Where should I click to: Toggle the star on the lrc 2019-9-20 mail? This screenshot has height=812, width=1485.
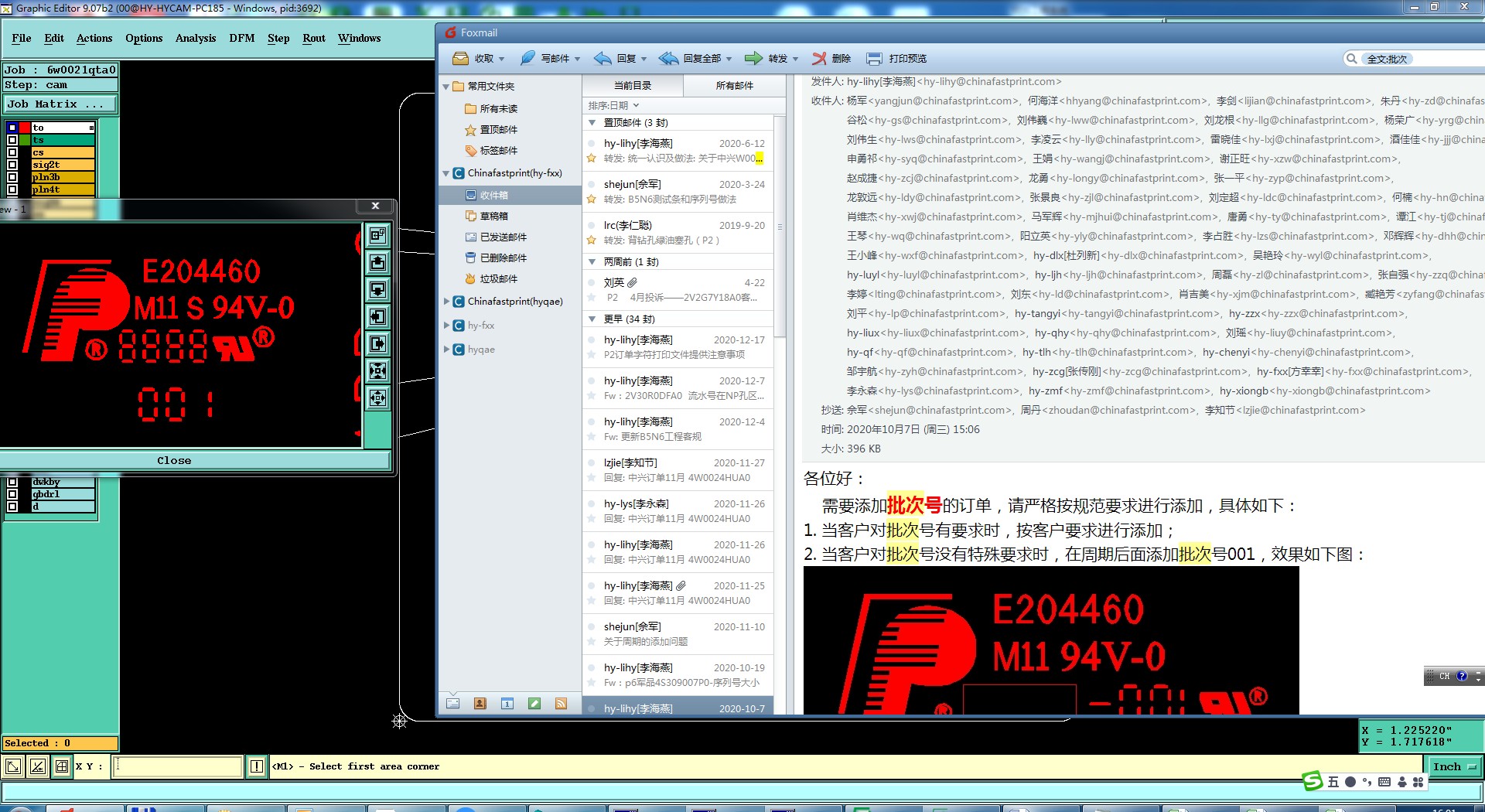pyautogui.click(x=592, y=241)
